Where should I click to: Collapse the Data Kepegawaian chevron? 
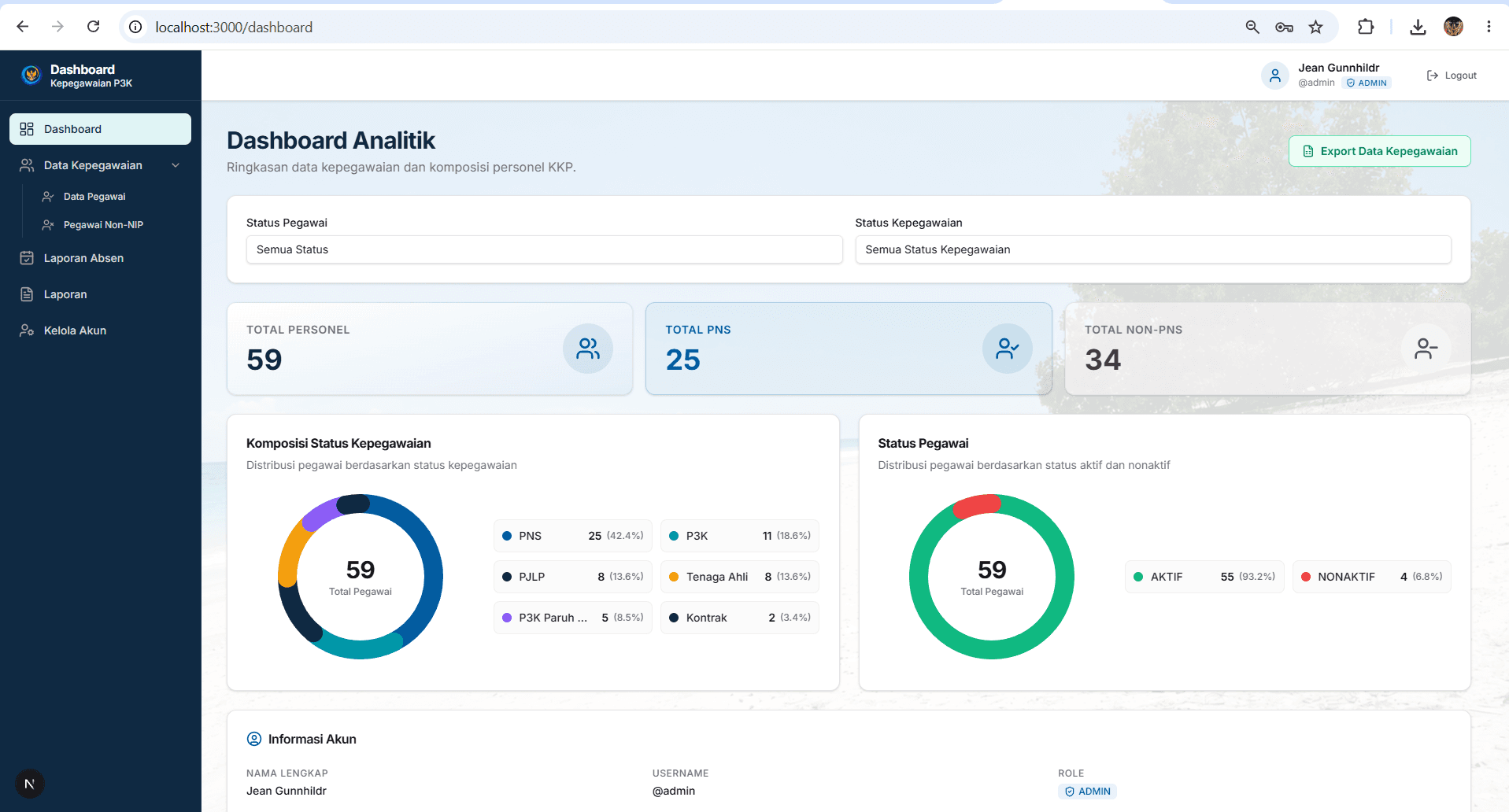[176, 165]
